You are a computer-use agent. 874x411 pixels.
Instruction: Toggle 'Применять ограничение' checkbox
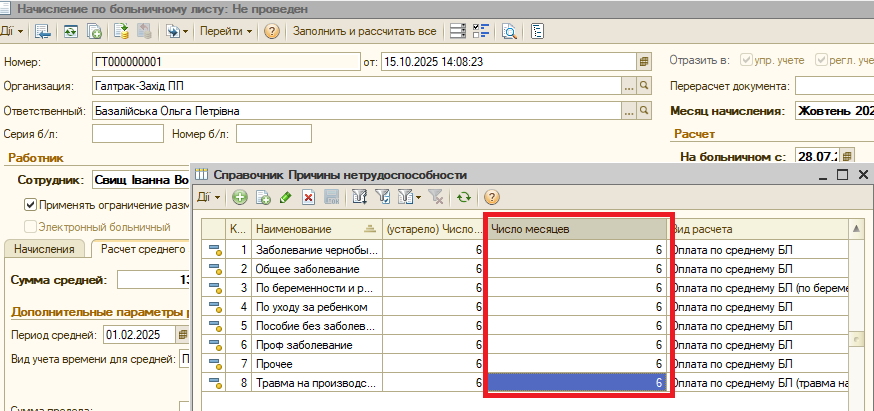(31, 205)
